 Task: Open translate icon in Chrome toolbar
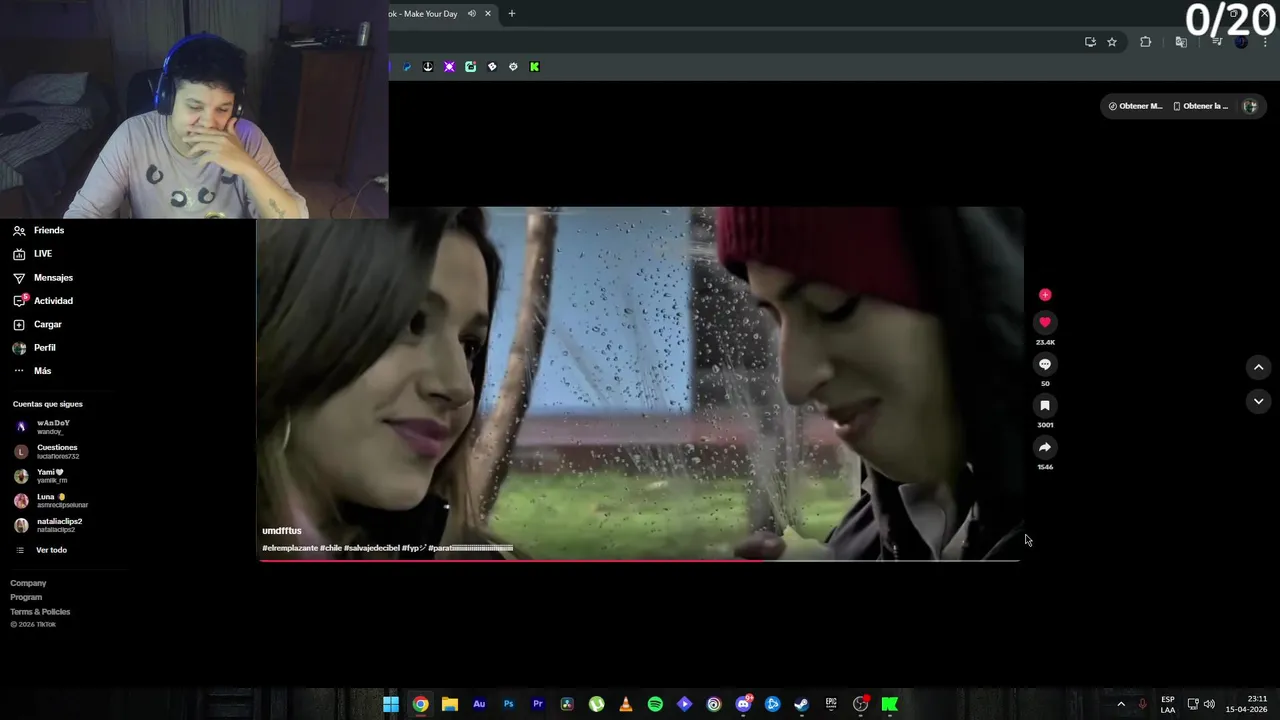pyautogui.click(x=1181, y=42)
